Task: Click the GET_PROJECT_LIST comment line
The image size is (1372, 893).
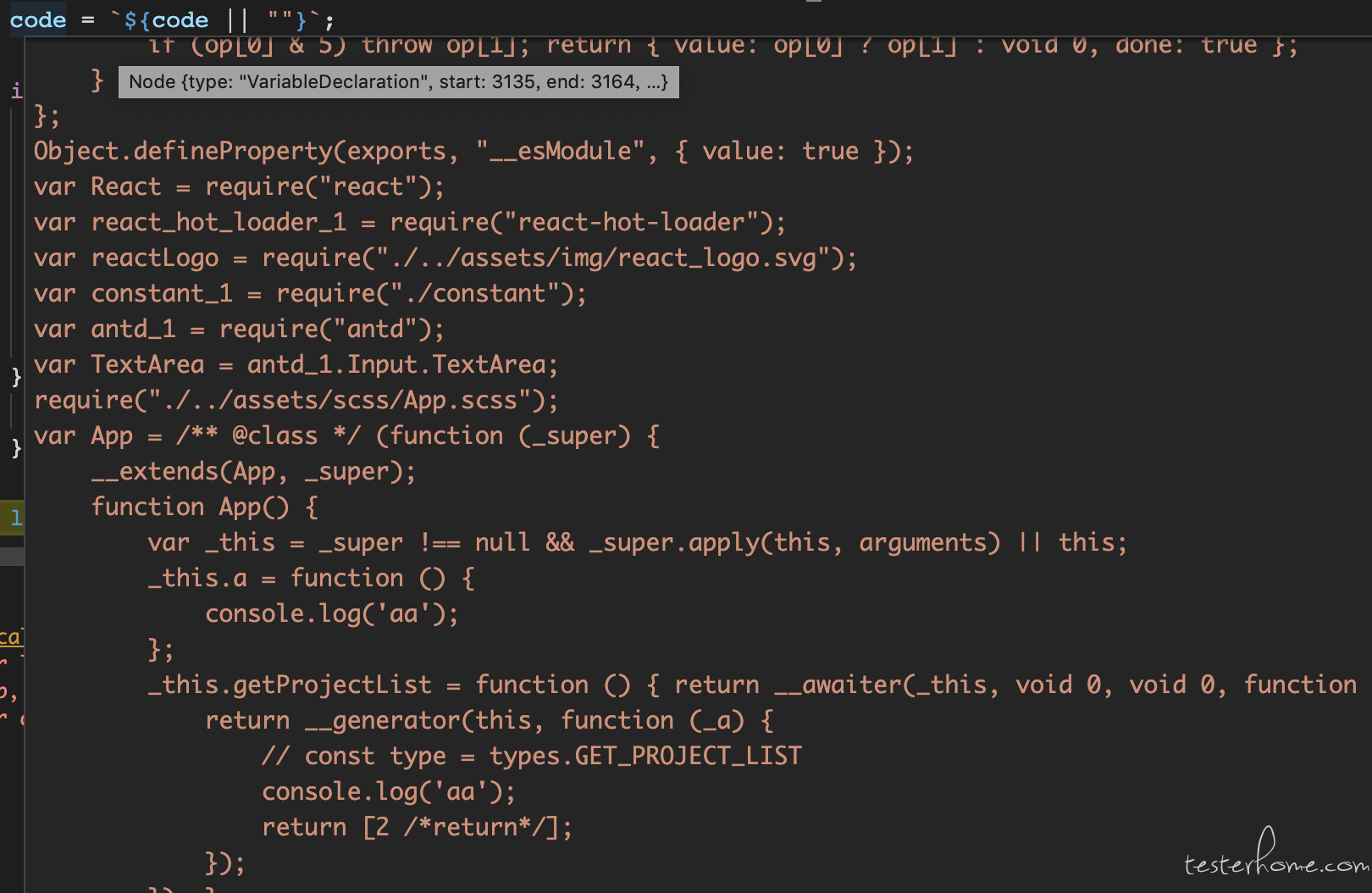Action: (532, 756)
